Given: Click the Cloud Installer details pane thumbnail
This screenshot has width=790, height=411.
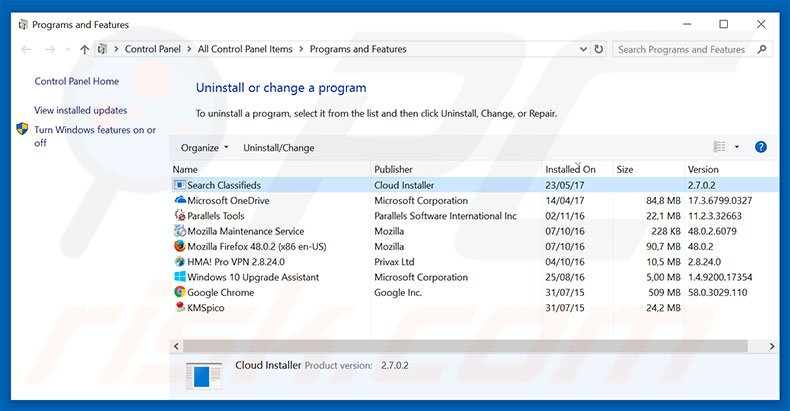Looking at the screenshot, I should 204,376.
